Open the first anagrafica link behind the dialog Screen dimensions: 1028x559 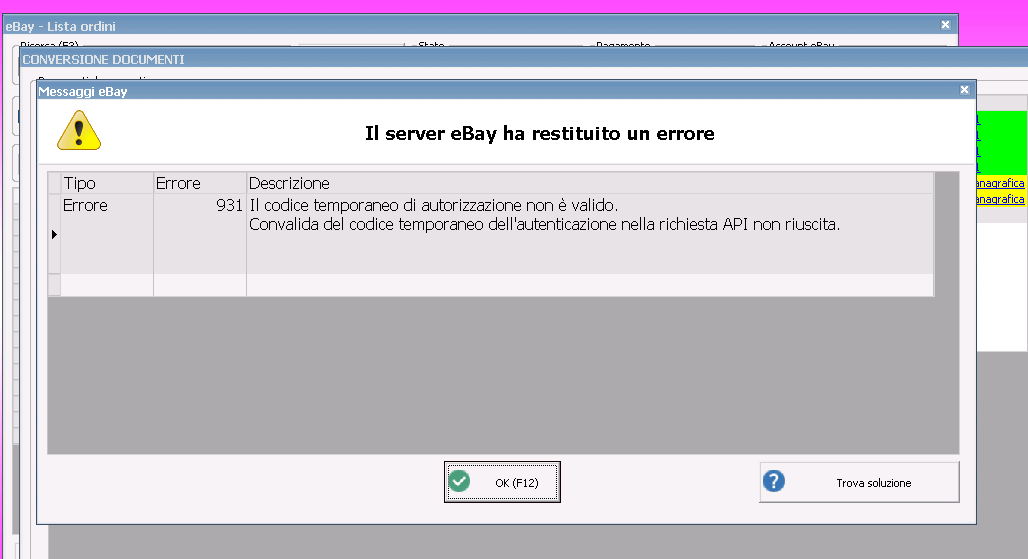point(1000,183)
